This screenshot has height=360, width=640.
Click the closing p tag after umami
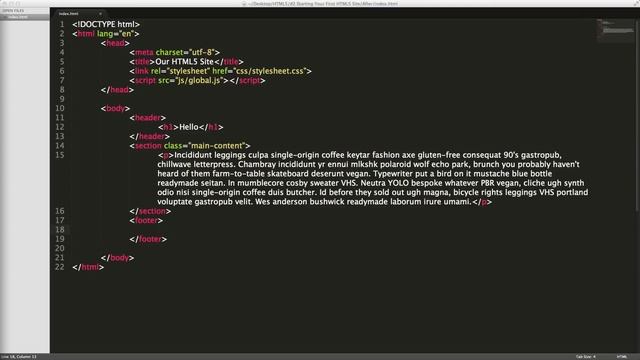[x=482, y=202]
